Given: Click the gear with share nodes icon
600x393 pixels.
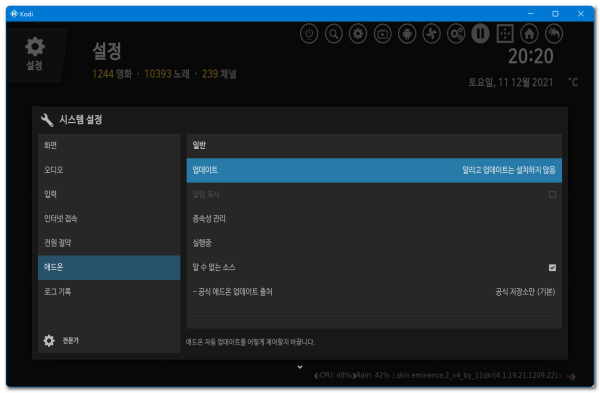Looking at the screenshot, I should 456,34.
